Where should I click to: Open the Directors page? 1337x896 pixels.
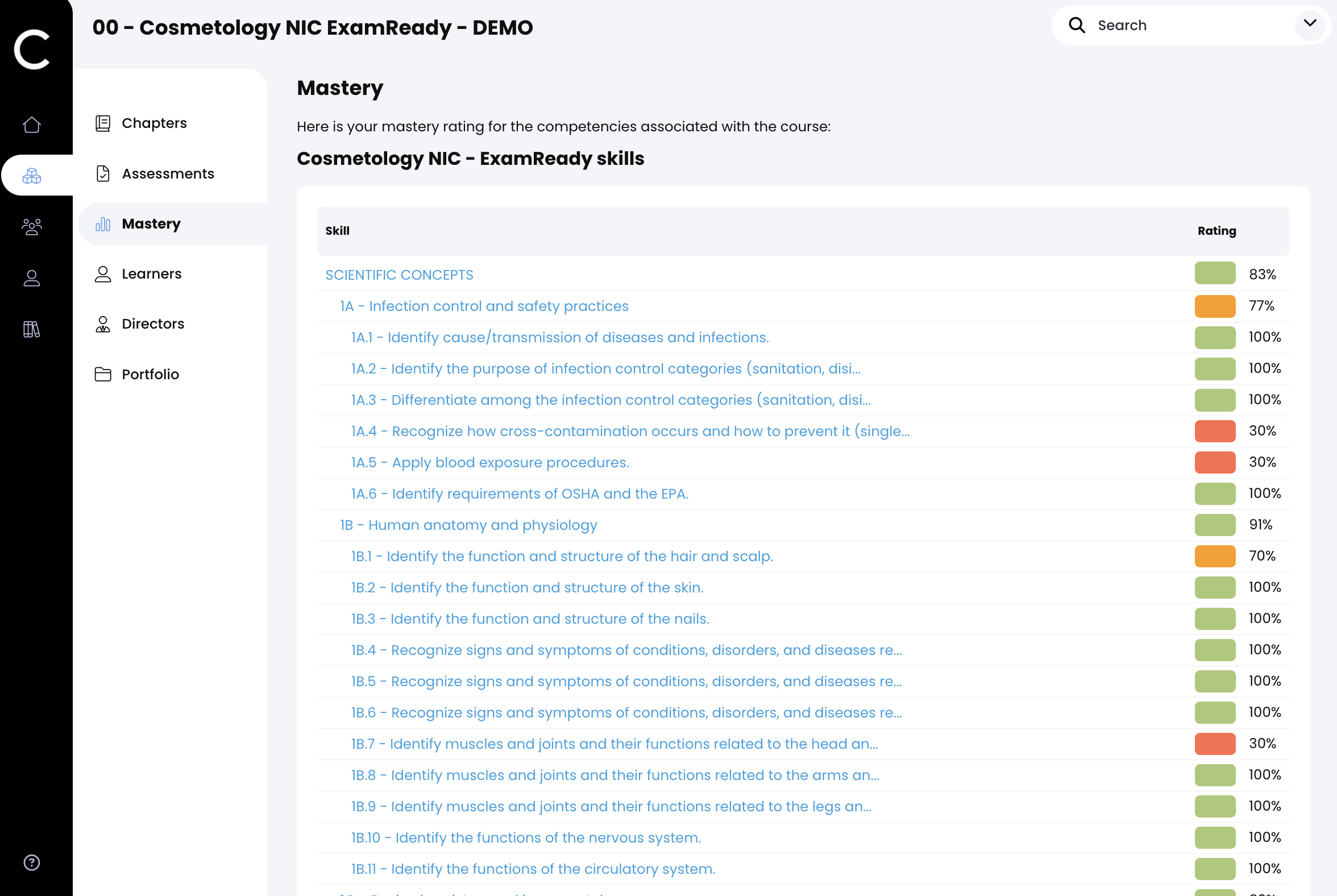point(152,324)
